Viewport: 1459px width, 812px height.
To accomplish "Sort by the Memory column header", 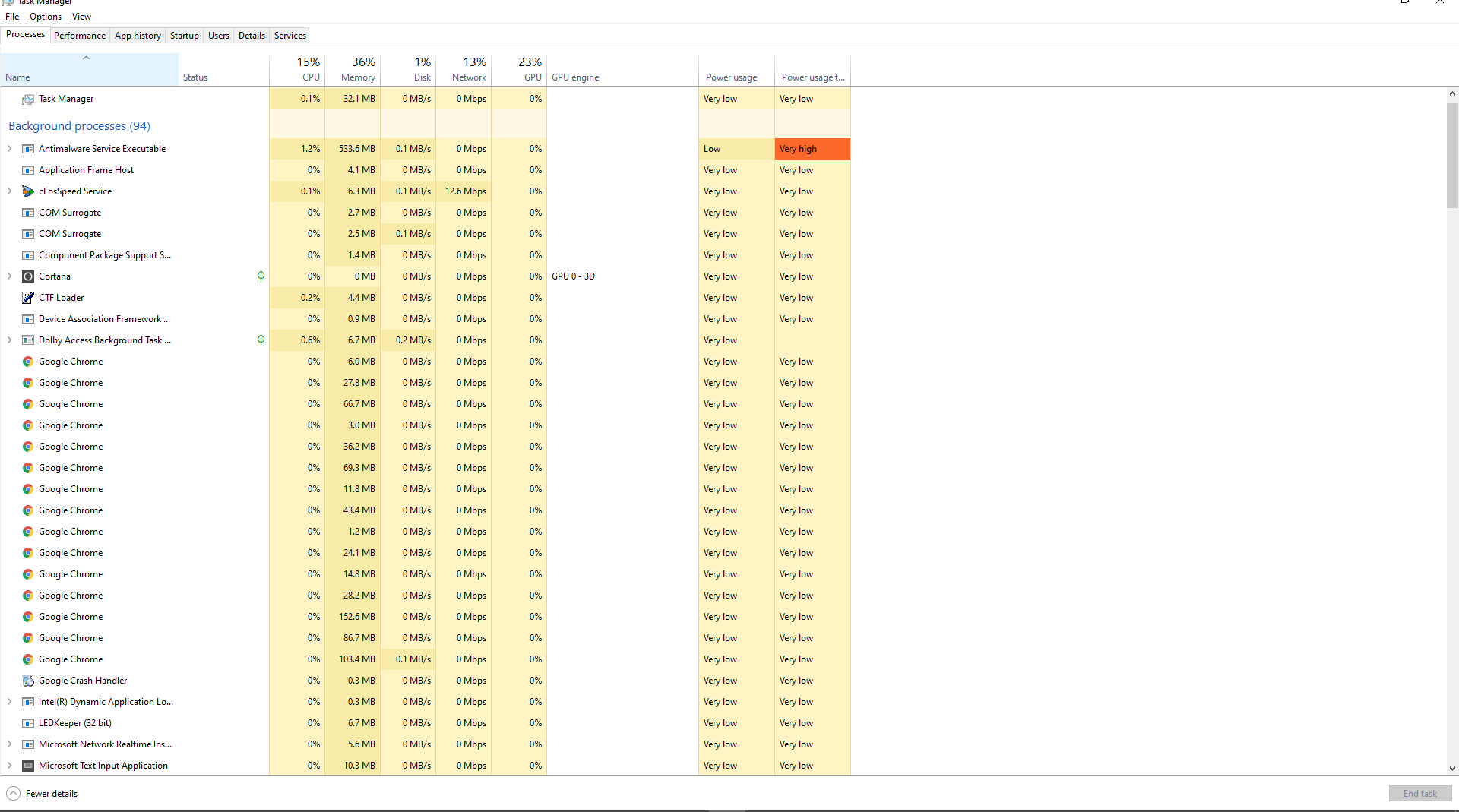I will tap(353, 70).
